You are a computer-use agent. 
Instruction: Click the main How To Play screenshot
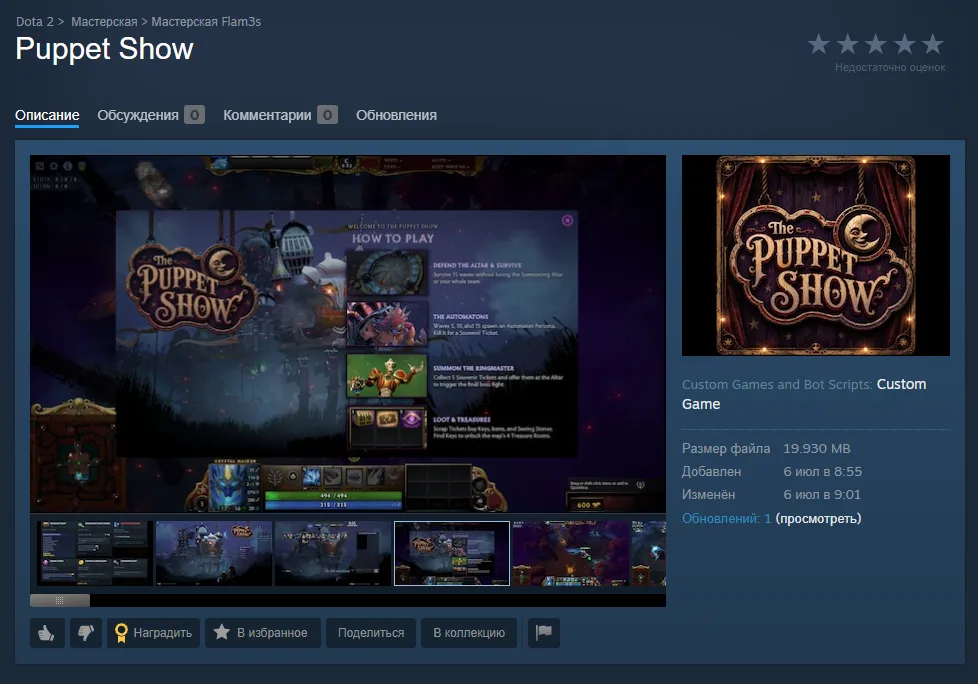pos(348,334)
